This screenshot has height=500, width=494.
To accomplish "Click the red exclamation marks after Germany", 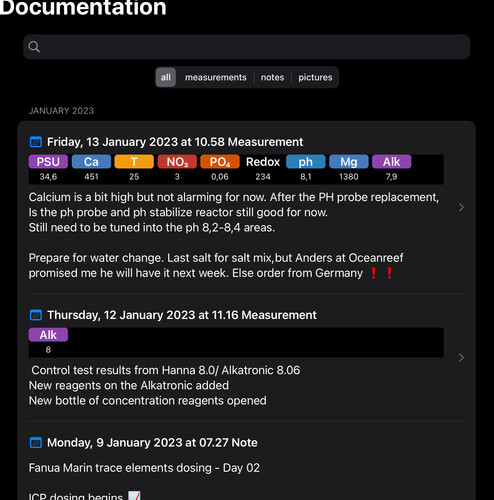I will tap(381, 273).
